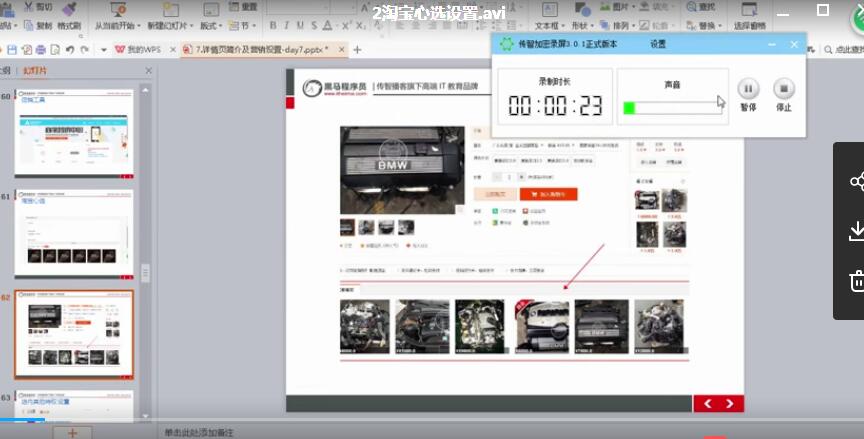Click the Format Painter brush icon

[69, 8]
